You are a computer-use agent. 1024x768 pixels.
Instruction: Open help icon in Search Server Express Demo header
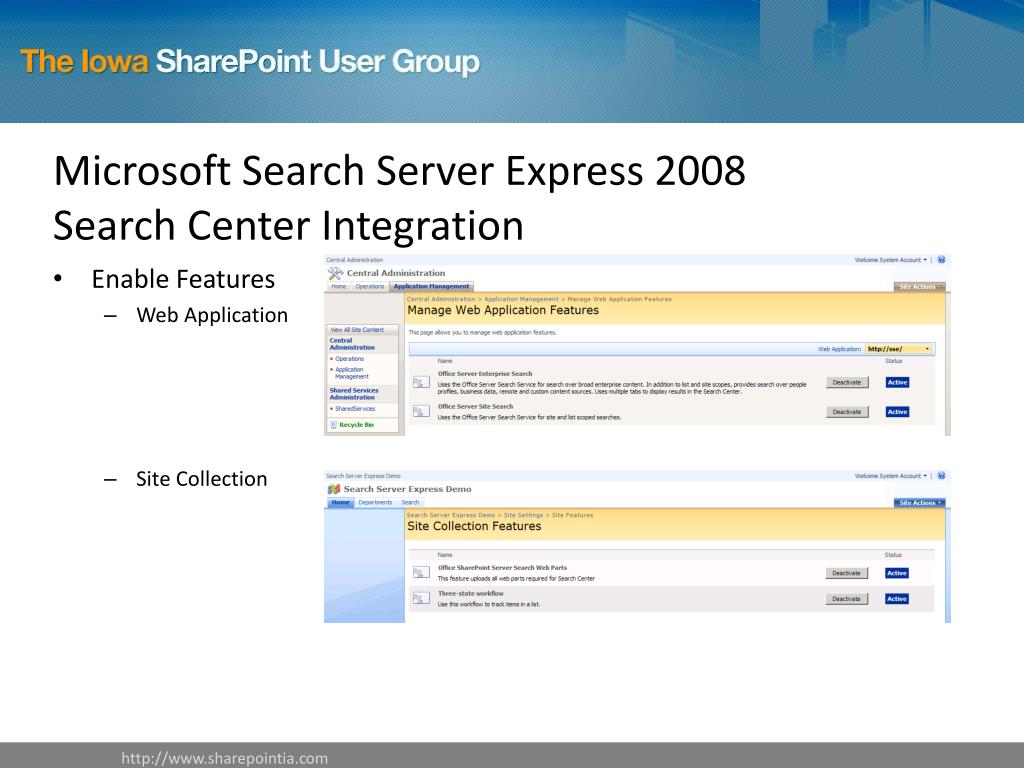point(941,476)
